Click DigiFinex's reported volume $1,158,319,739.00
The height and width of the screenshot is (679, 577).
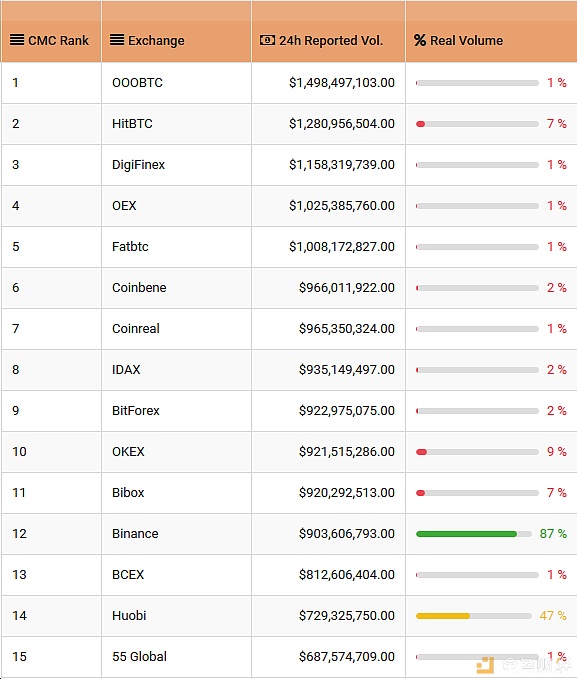pyautogui.click(x=342, y=165)
